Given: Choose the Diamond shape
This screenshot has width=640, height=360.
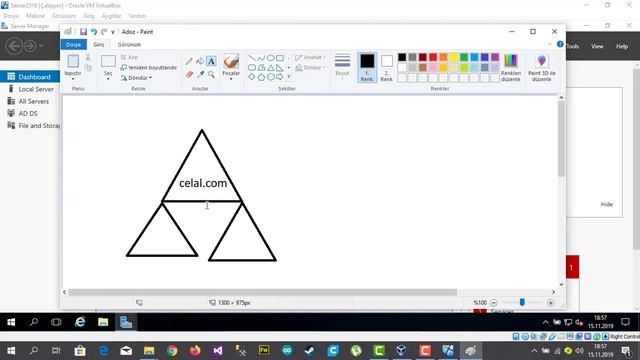Looking at the screenshot, I should pos(252,77).
